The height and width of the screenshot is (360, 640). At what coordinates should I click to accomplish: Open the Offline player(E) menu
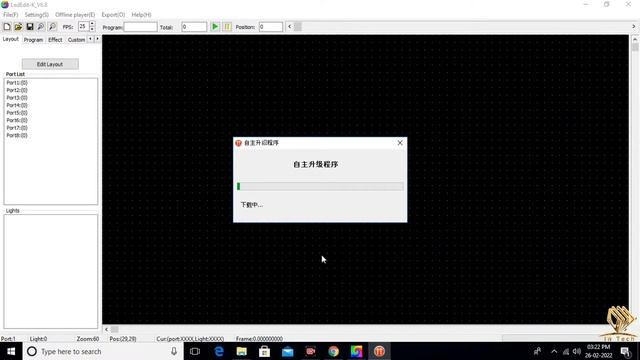tap(75, 15)
